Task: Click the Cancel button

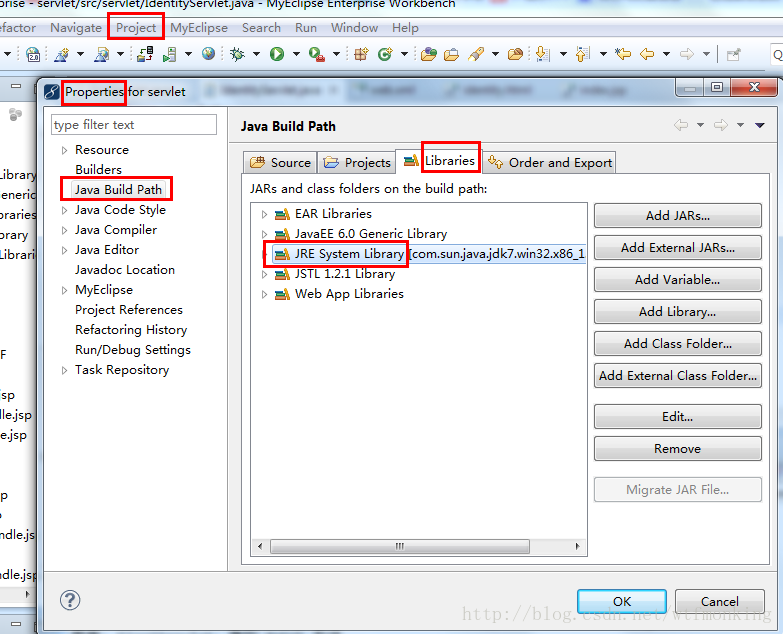Action: click(x=720, y=602)
